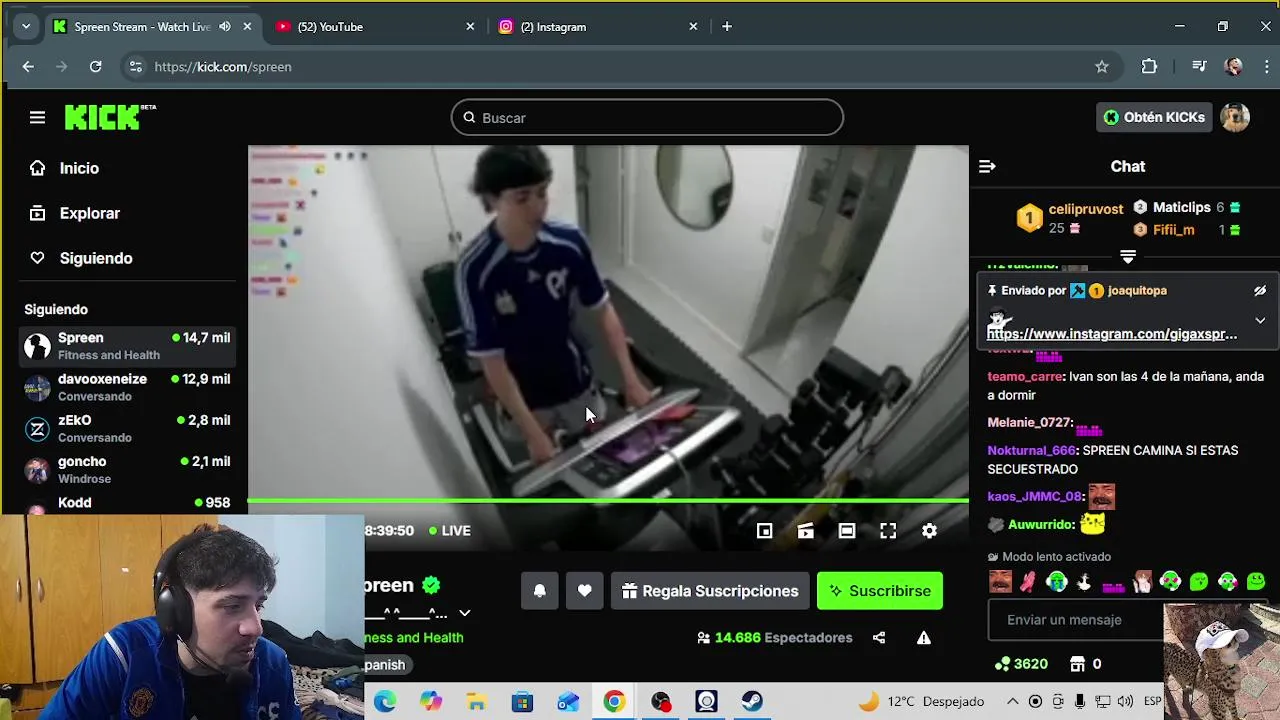
Task: Click Regala Suscripciones button
Action: coord(710,591)
